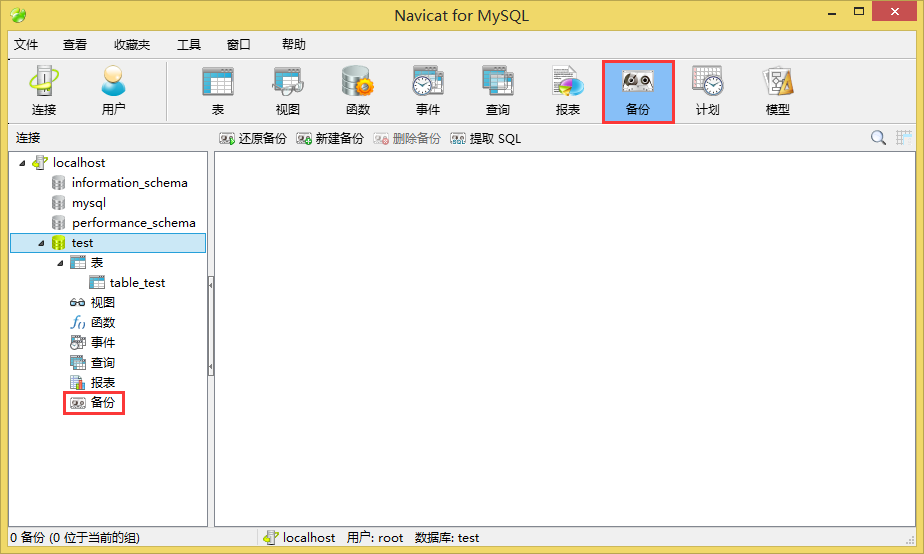
Task: Open the 窗口 (Window) menu
Action: coord(239,45)
